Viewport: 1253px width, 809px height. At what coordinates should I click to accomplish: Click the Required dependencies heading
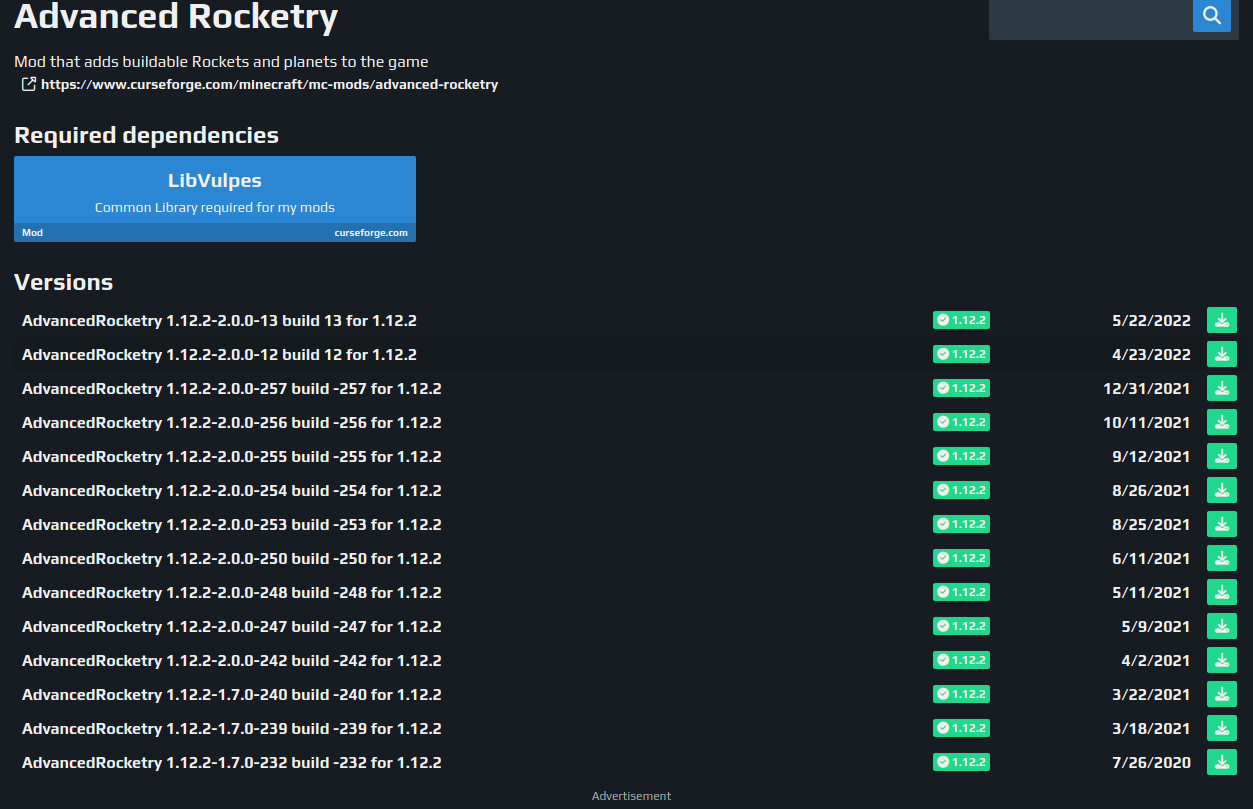click(146, 135)
